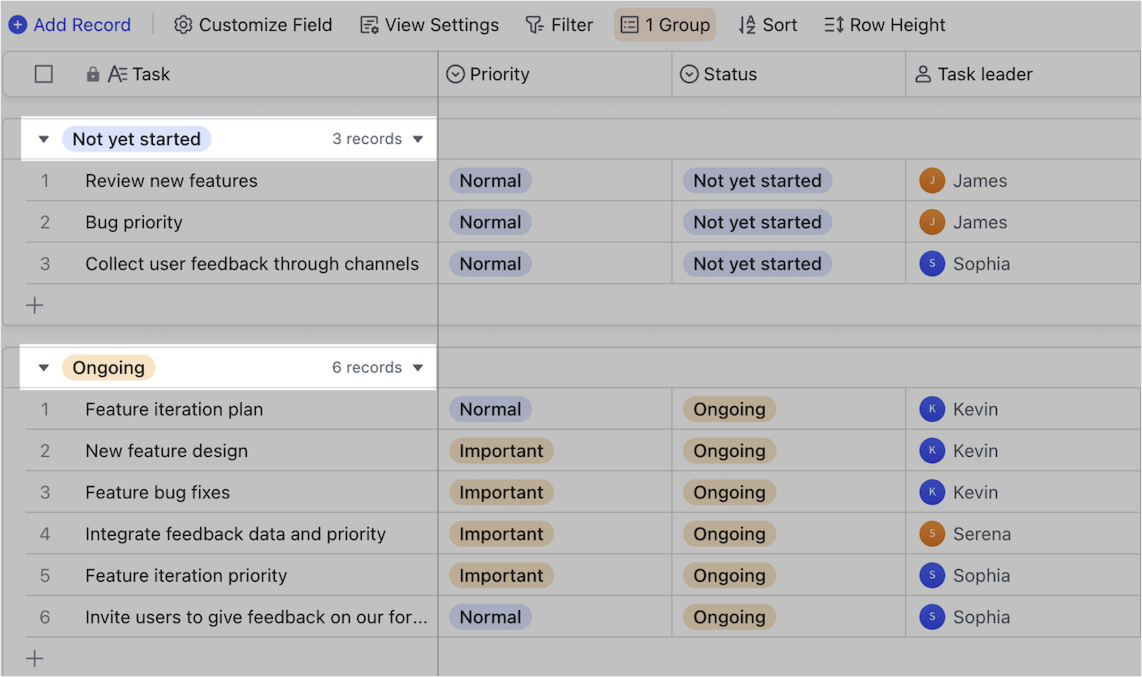Open View Settings from the toolbar
This screenshot has height=677, width=1142.
point(429,25)
